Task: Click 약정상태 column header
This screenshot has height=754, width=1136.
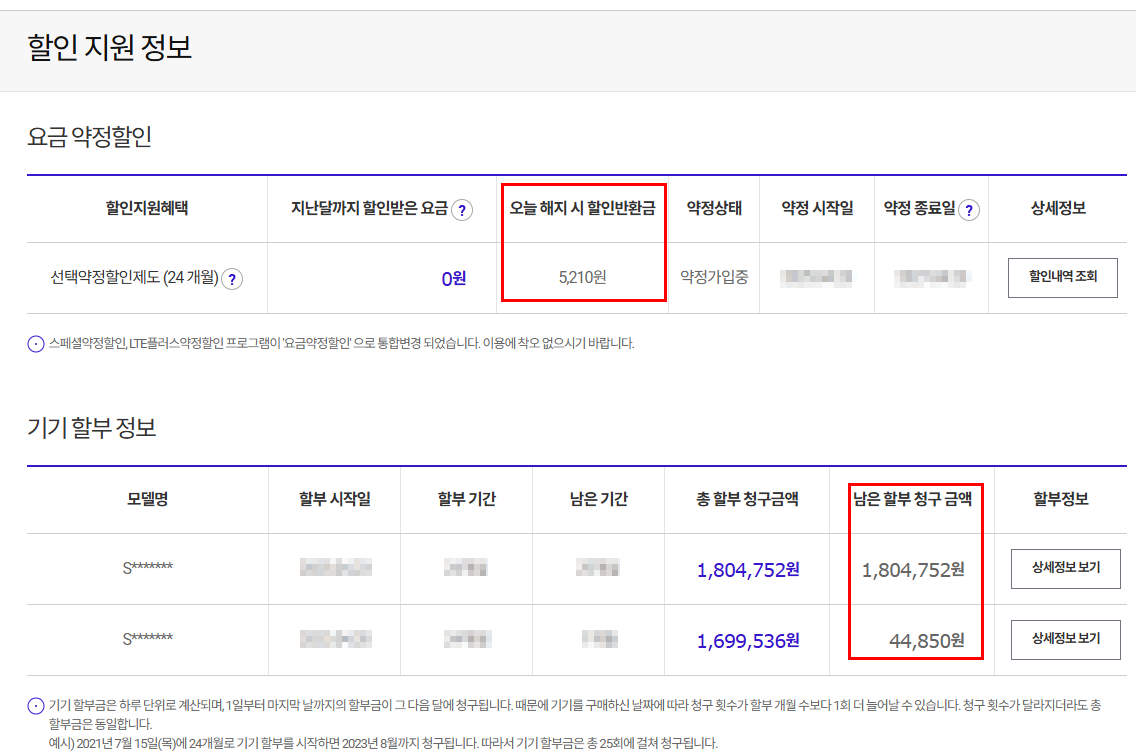Action: [714, 209]
